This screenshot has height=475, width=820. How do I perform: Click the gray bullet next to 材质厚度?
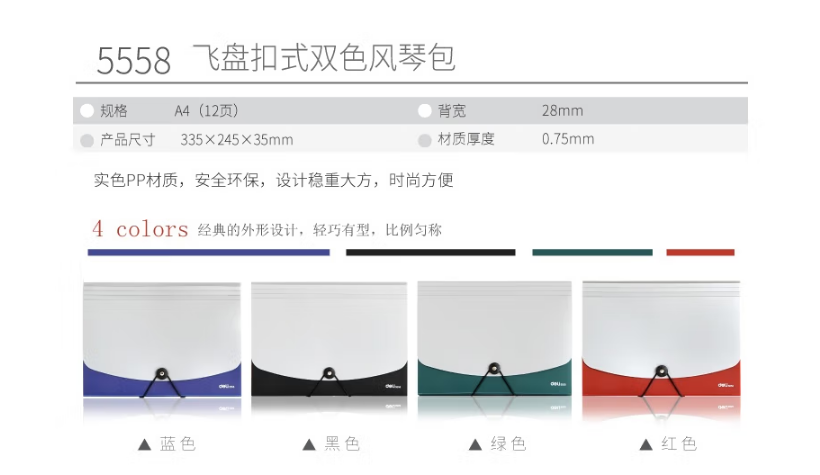click(x=425, y=140)
